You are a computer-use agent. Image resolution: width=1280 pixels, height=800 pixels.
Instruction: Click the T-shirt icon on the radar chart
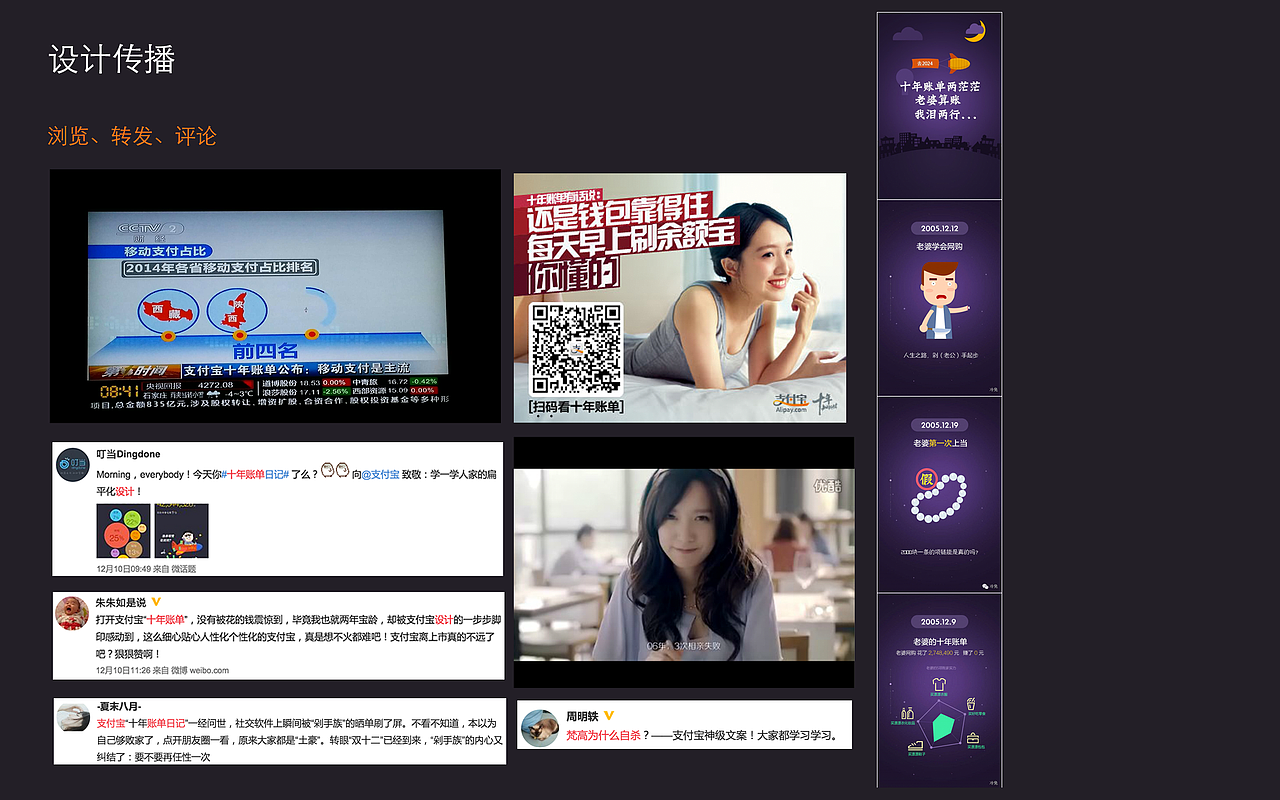coord(938,685)
